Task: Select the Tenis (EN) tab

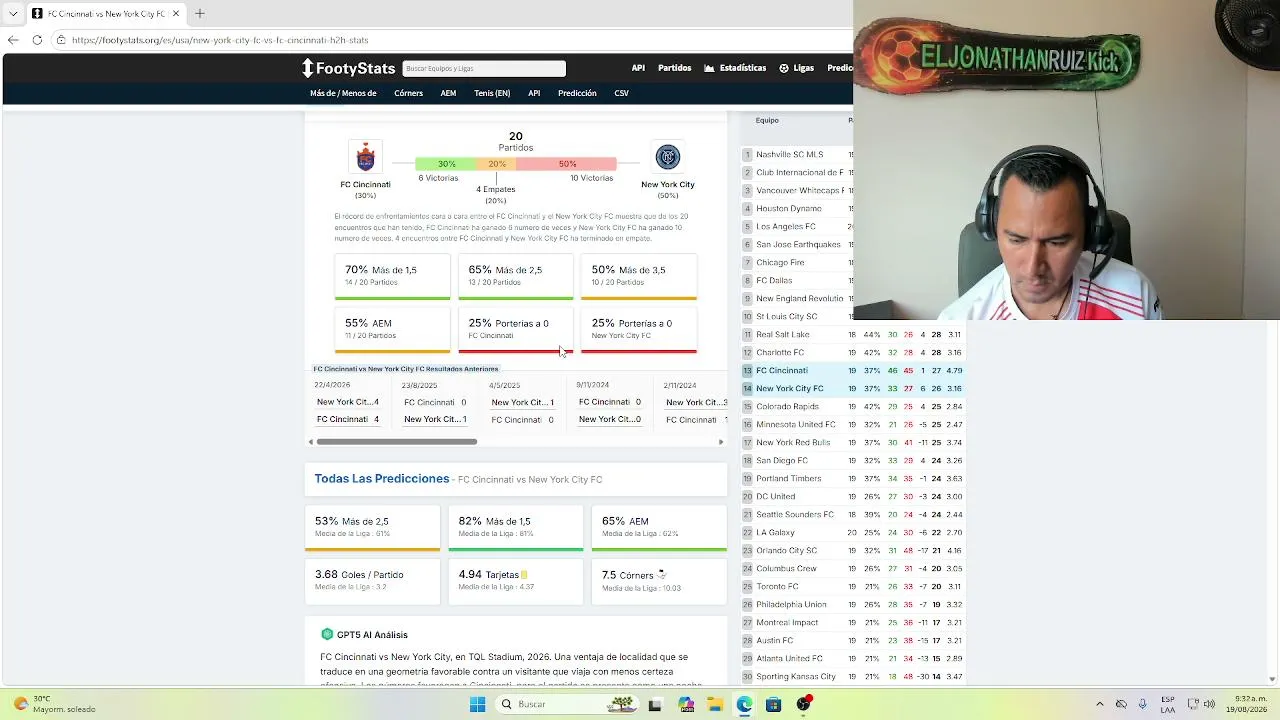Action: pyautogui.click(x=492, y=93)
